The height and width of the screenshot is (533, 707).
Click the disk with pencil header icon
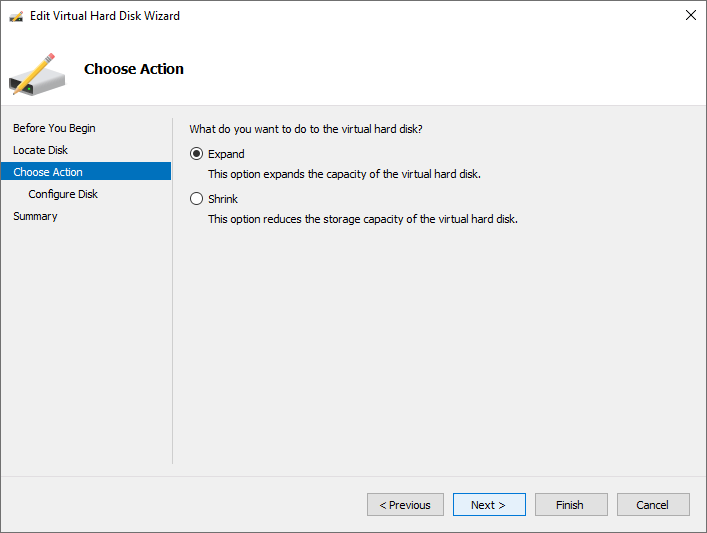36,72
